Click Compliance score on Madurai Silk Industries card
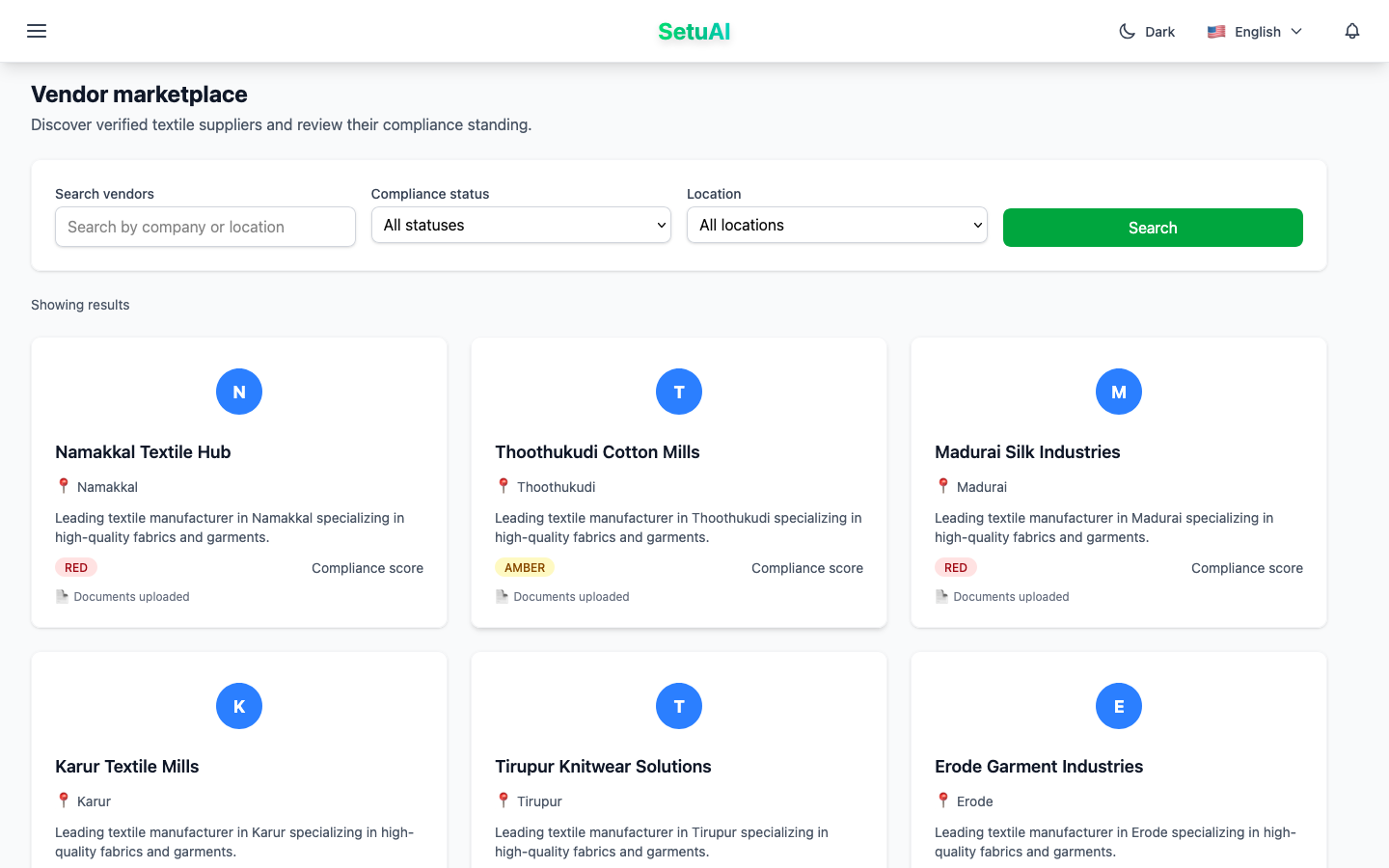1389x868 pixels. 1247,568
